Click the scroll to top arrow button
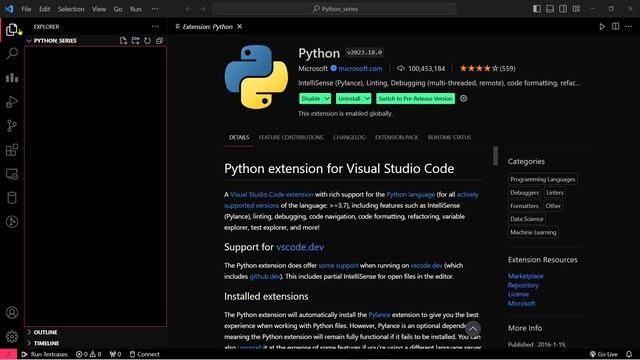The image size is (640, 360). pos(473,329)
